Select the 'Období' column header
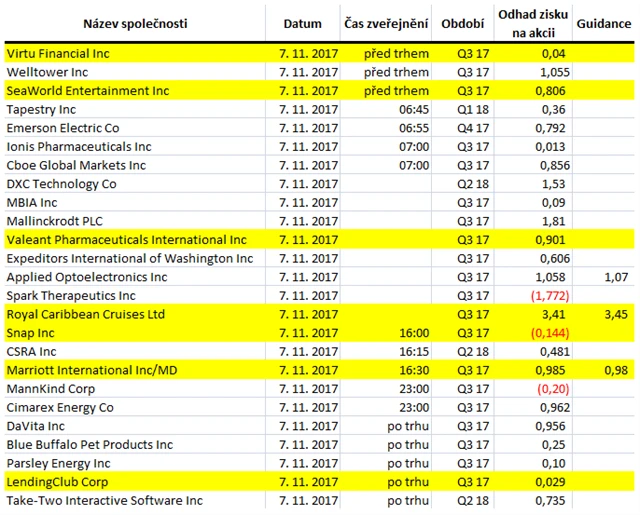 462,24
